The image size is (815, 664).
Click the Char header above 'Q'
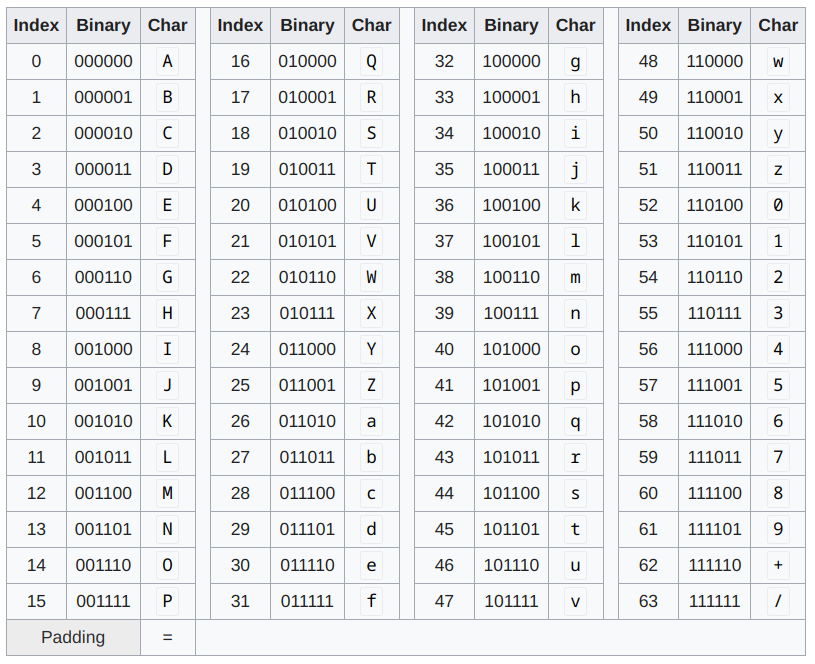pyautogui.click(x=371, y=25)
